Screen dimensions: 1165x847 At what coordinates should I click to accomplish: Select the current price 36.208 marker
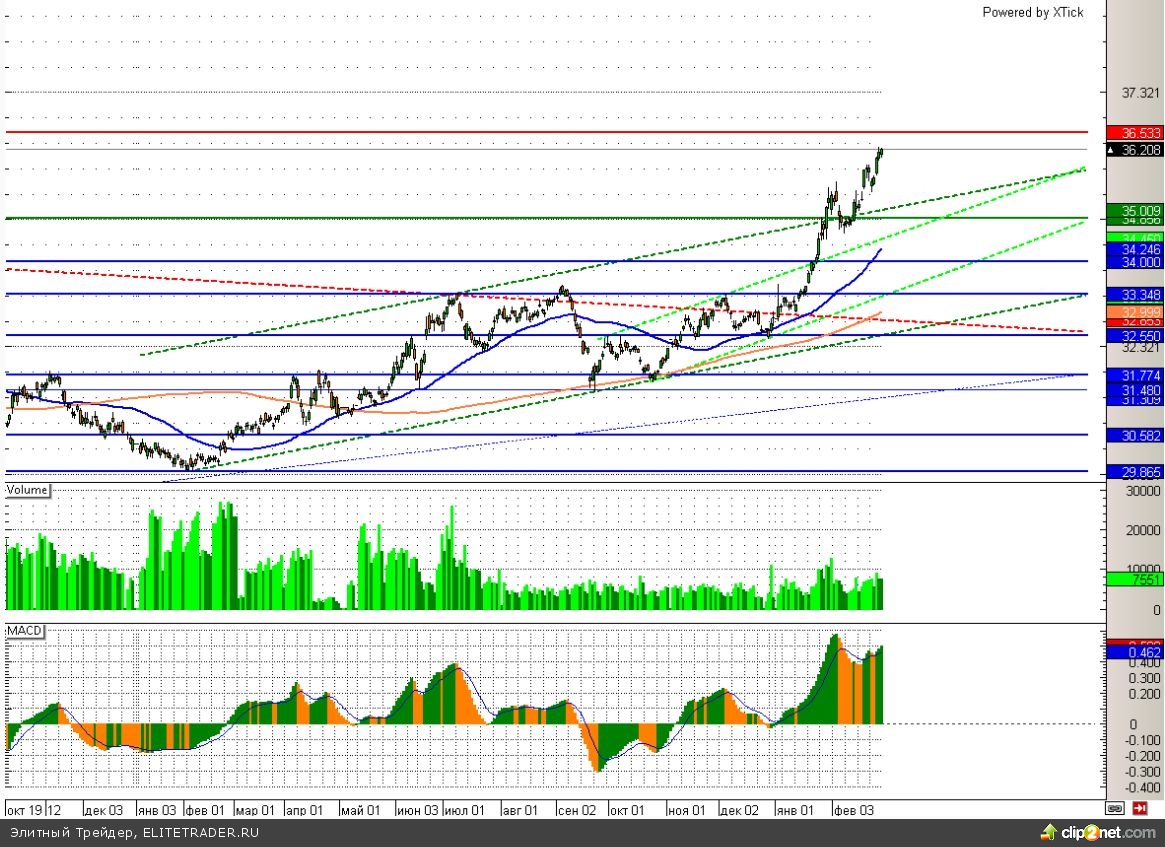pyautogui.click(x=1135, y=150)
